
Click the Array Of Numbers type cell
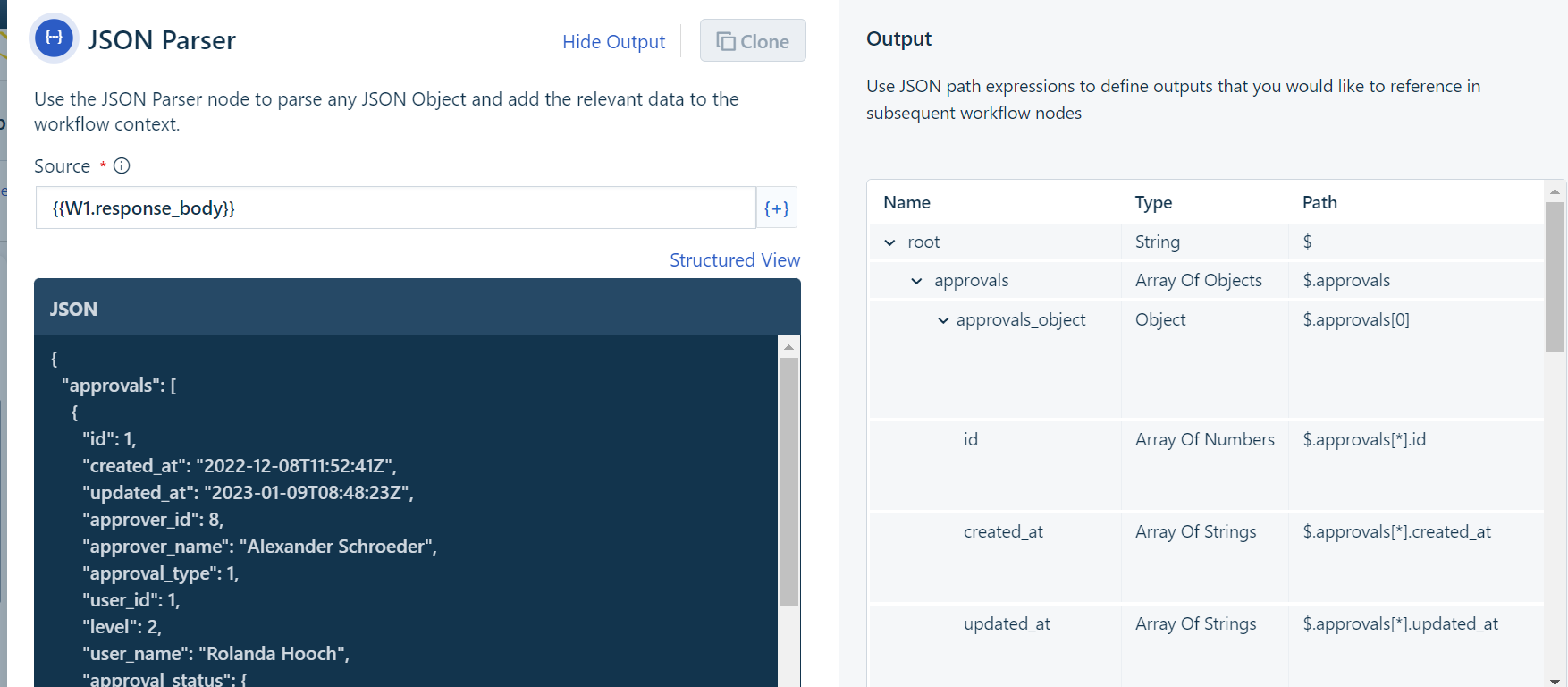pyautogui.click(x=1205, y=439)
